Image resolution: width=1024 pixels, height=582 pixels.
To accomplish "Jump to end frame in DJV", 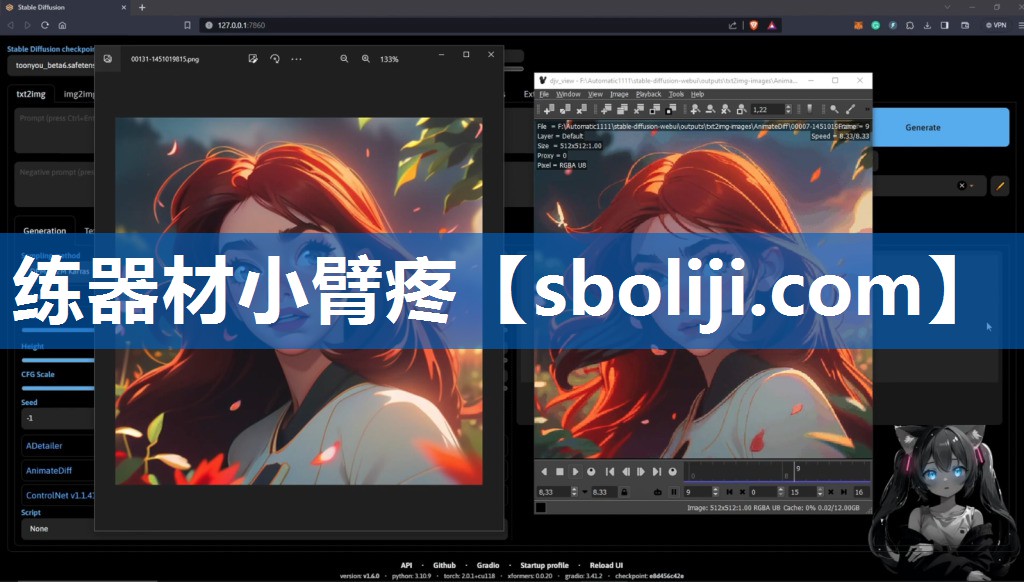I will click(657, 471).
